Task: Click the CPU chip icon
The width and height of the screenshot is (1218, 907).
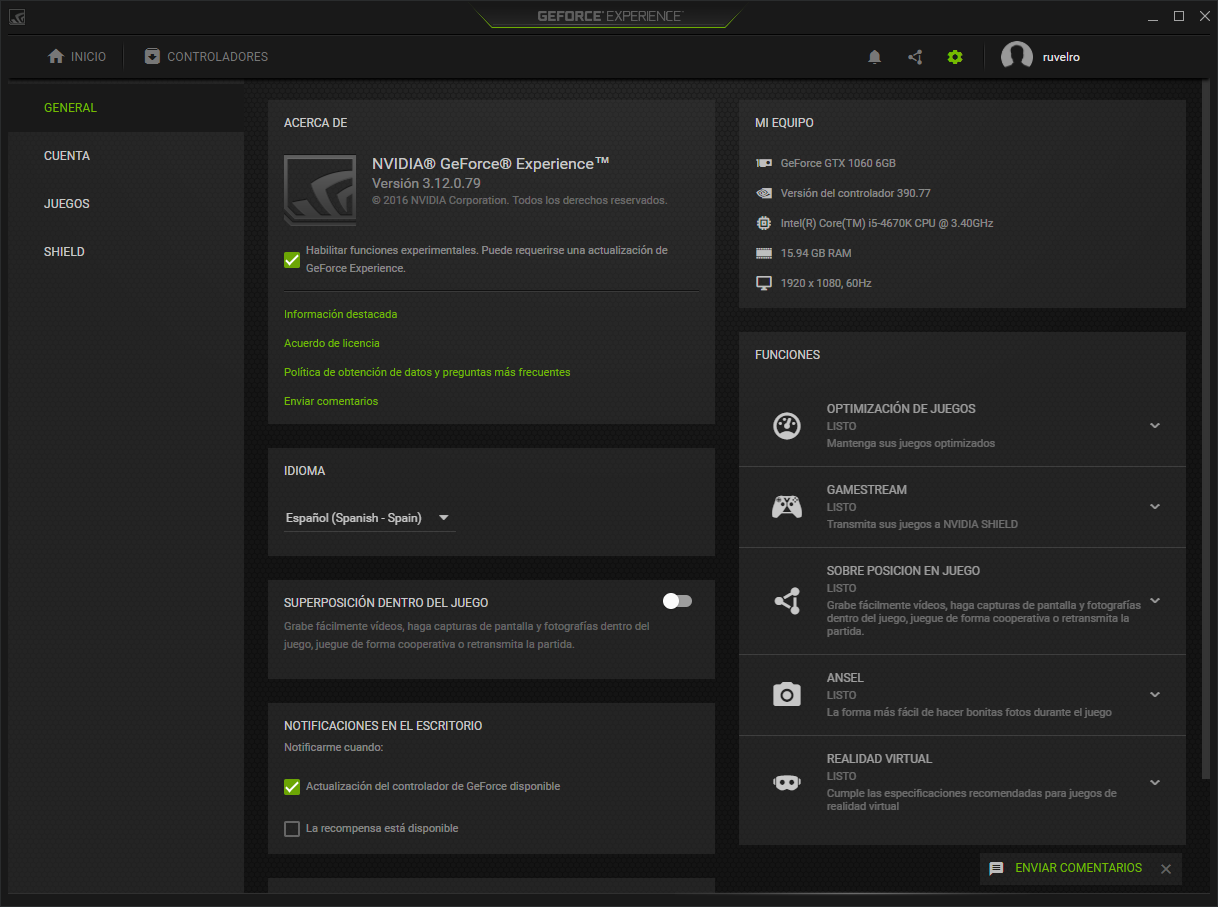Action: click(764, 223)
